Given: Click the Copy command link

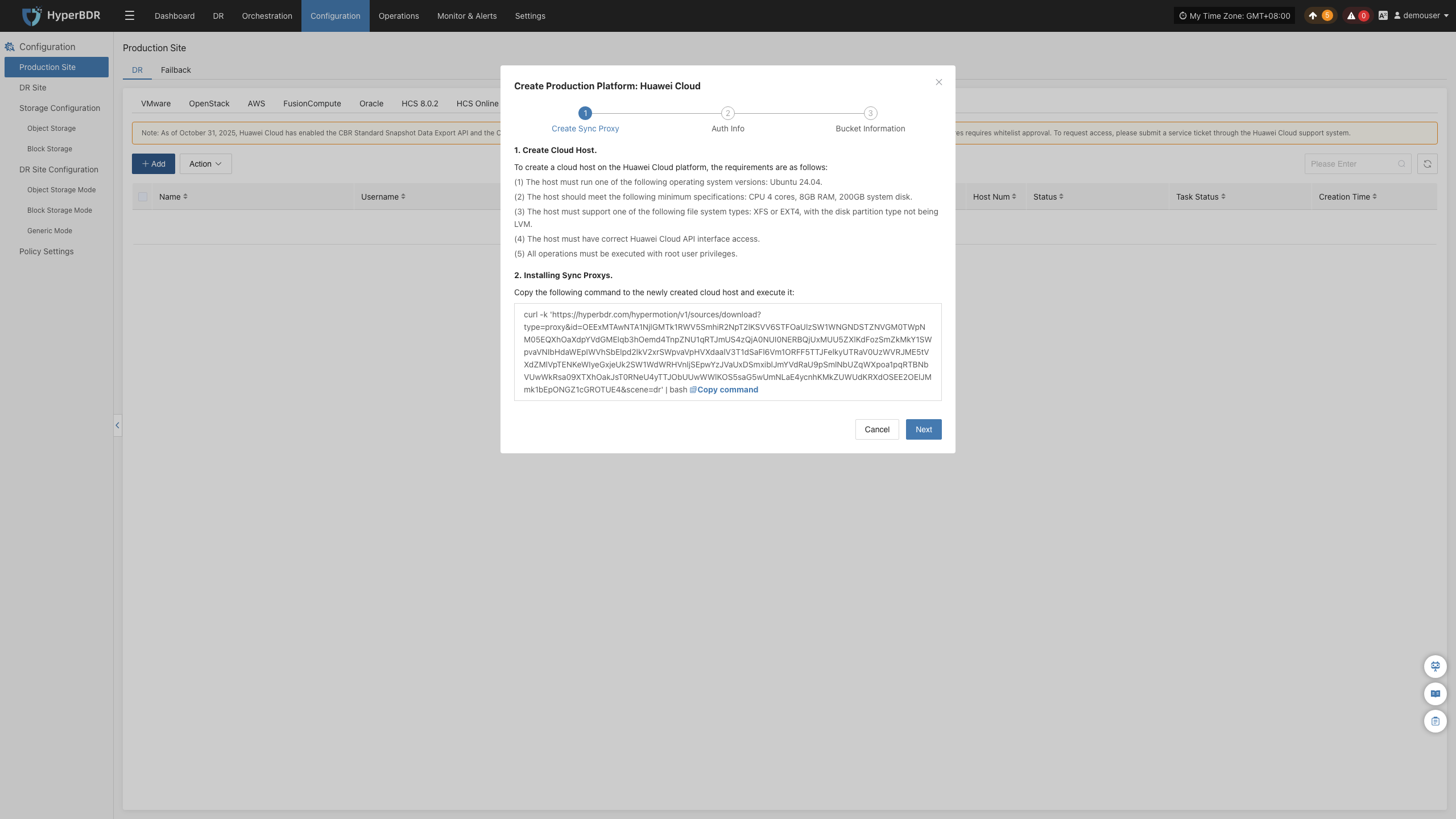Looking at the screenshot, I should pyautogui.click(x=727, y=390).
